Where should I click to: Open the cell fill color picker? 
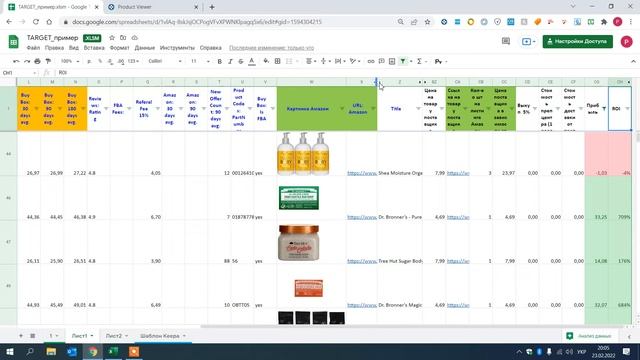tap(266, 61)
